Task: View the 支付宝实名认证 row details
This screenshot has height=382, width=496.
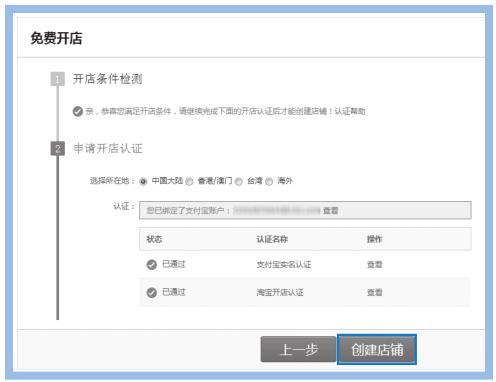Action: [x=375, y=265]
